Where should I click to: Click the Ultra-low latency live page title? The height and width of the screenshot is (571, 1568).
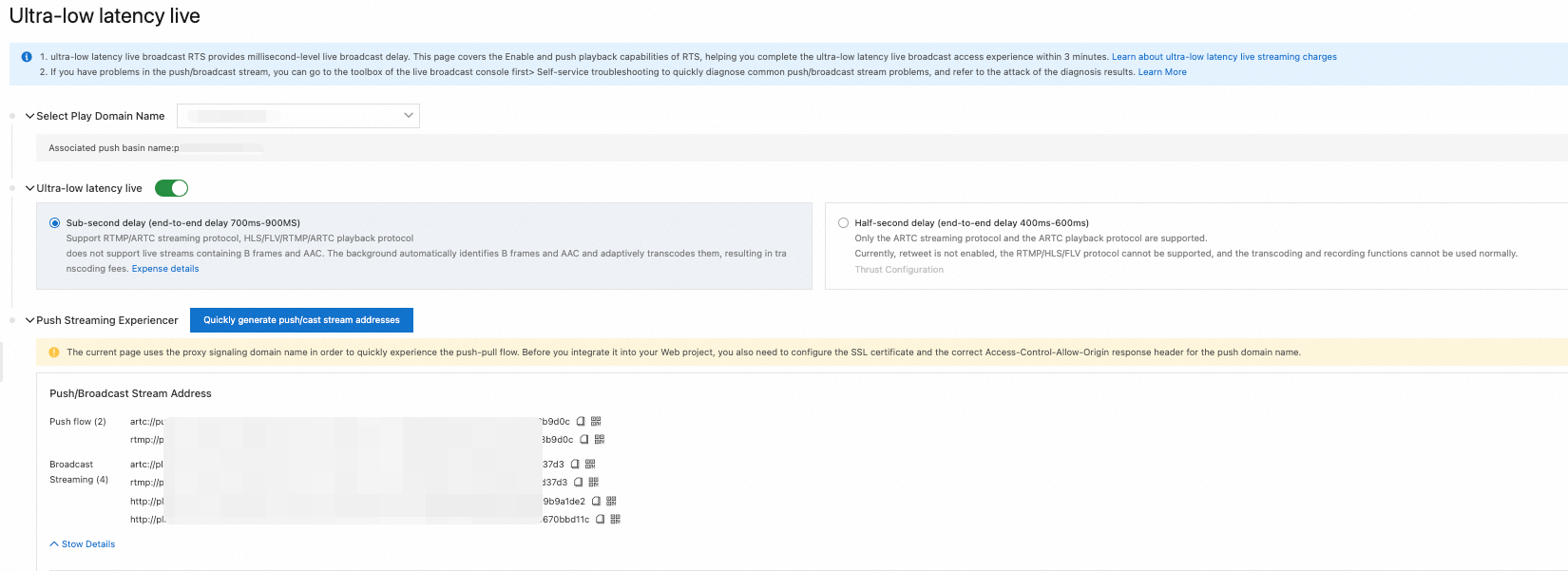105,16
